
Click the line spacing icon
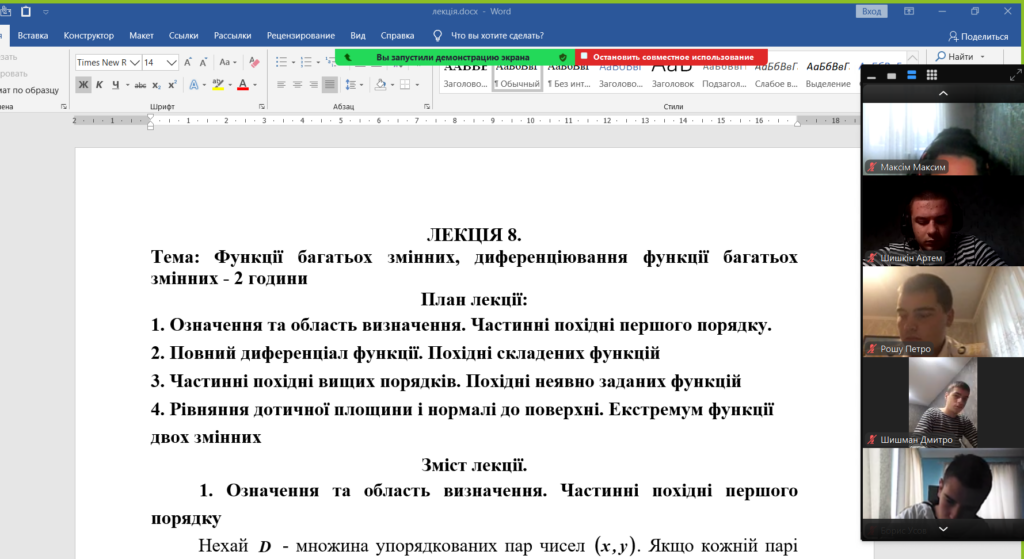click(x=351, y=85)
